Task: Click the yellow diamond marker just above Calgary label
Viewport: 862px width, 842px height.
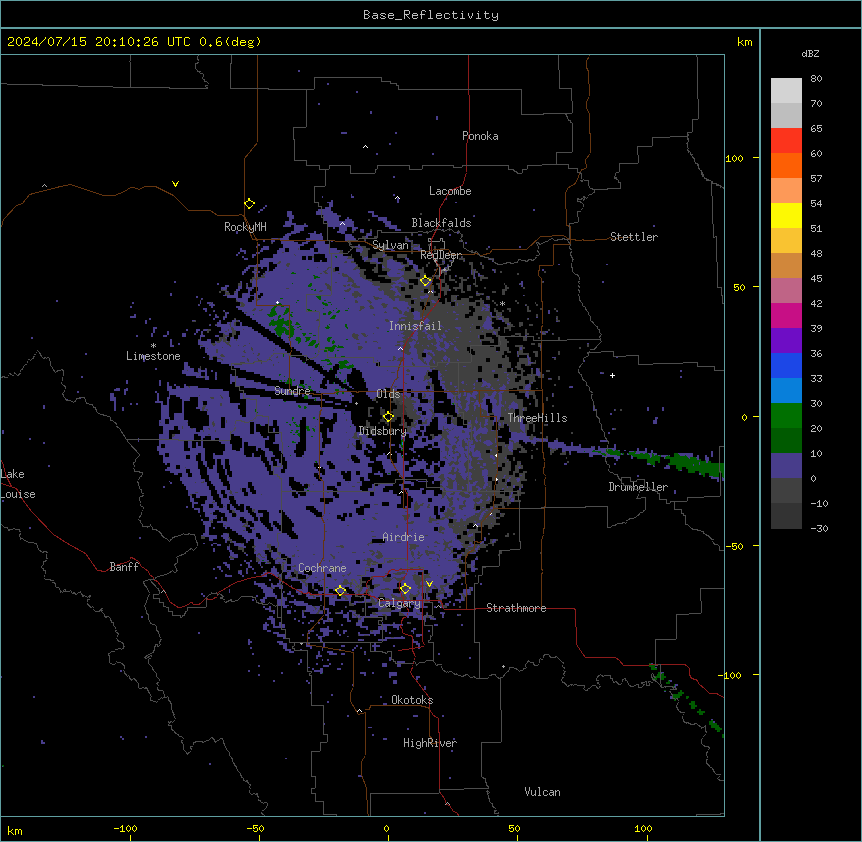Action: [405, 589]
